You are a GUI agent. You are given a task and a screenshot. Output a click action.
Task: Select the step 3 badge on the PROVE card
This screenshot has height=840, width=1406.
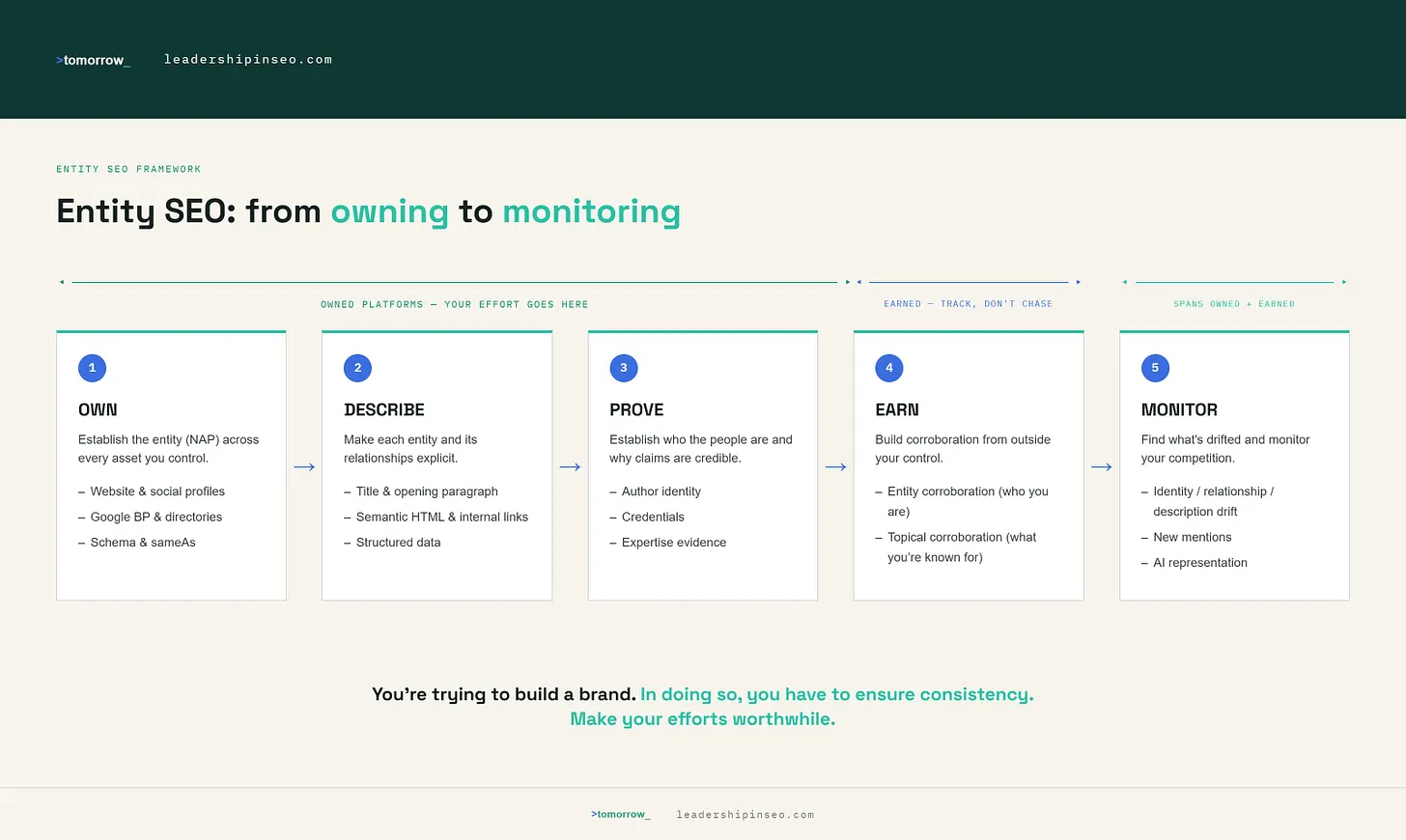pos(624,368)
